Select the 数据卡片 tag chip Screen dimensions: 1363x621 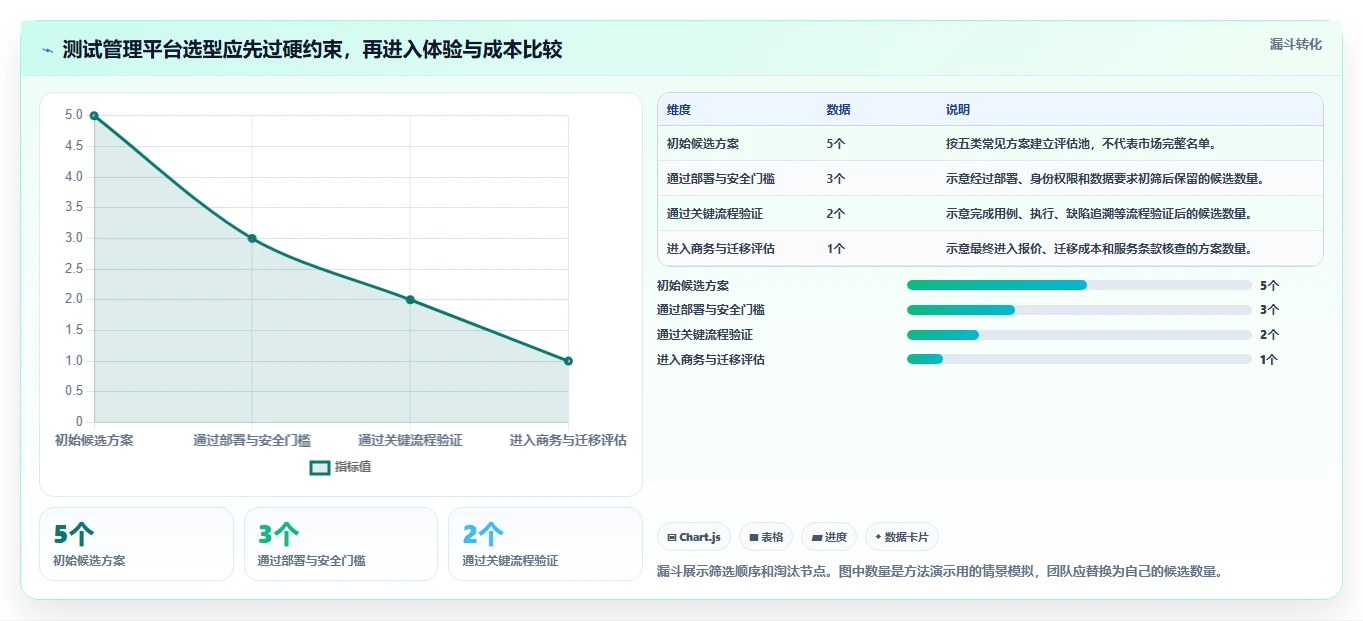point(901,537)
